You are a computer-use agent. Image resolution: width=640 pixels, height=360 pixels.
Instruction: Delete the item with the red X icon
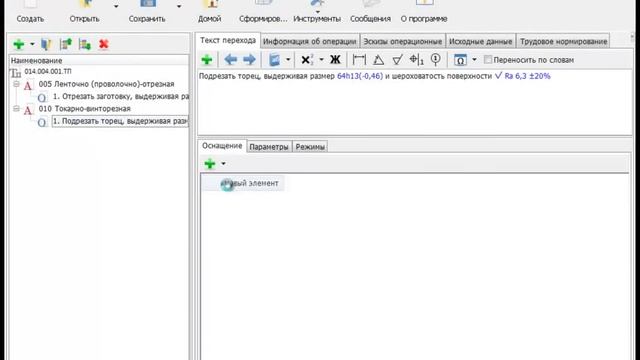(104, 44)
